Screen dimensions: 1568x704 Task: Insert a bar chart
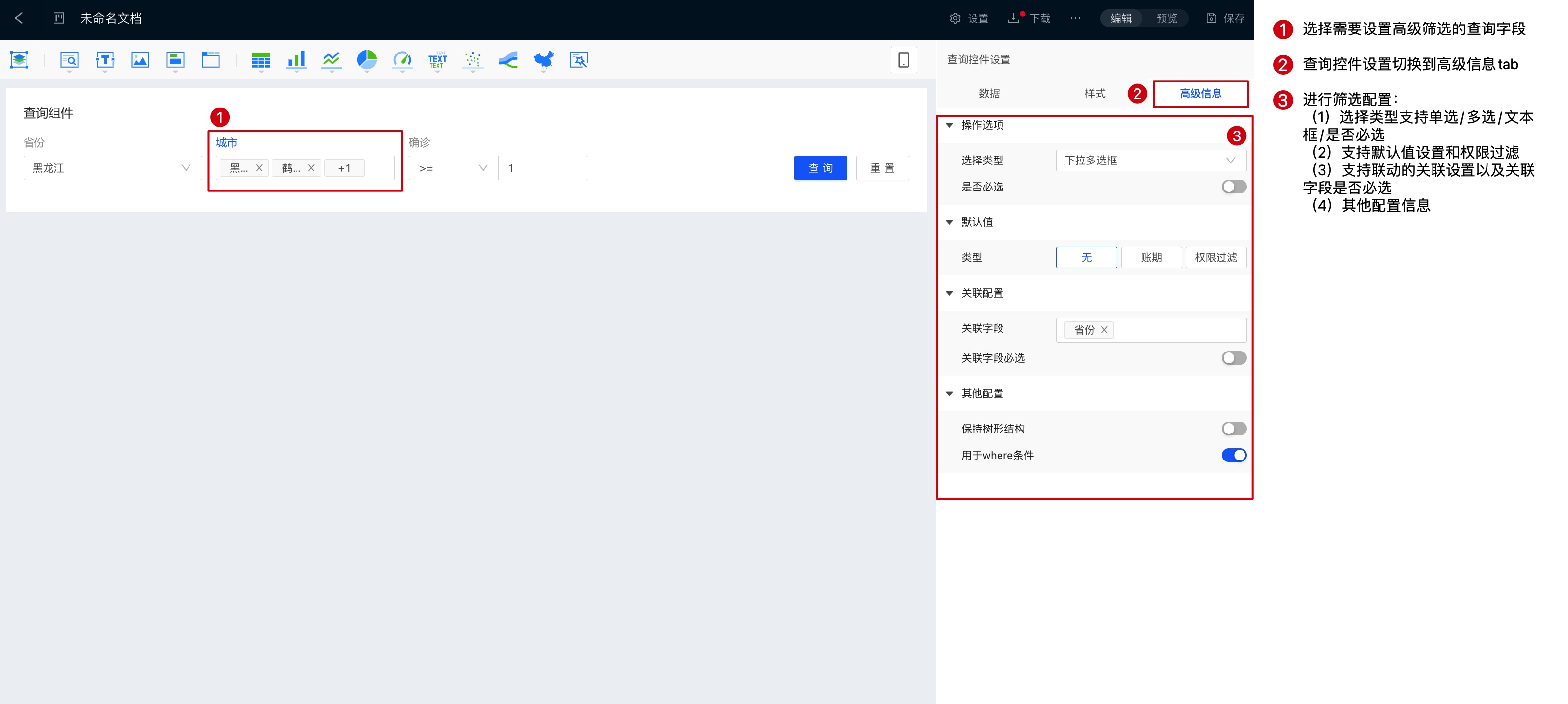click(x=297, y=59)
